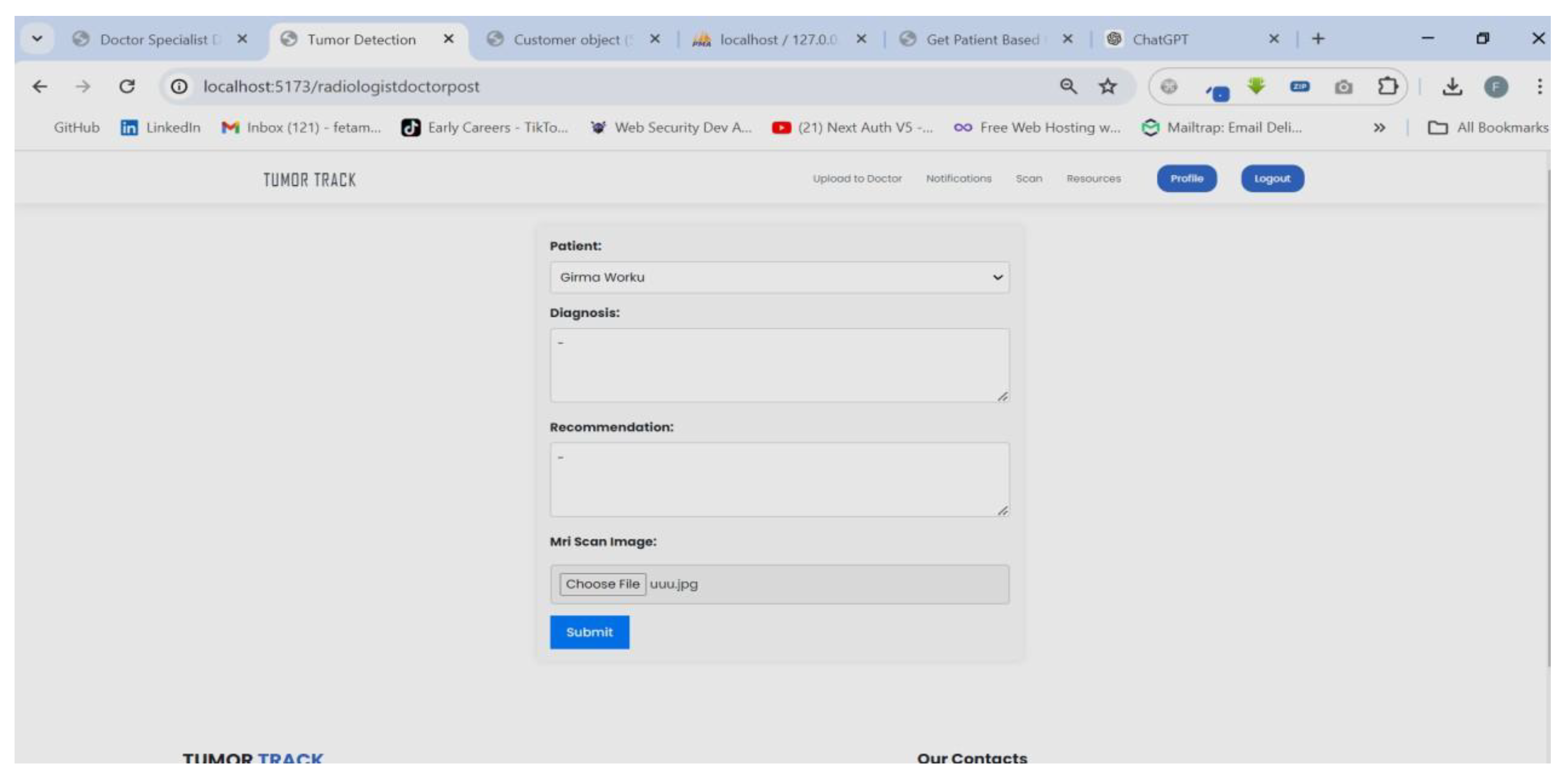Open the GitHub bookmark

[76, 127]
